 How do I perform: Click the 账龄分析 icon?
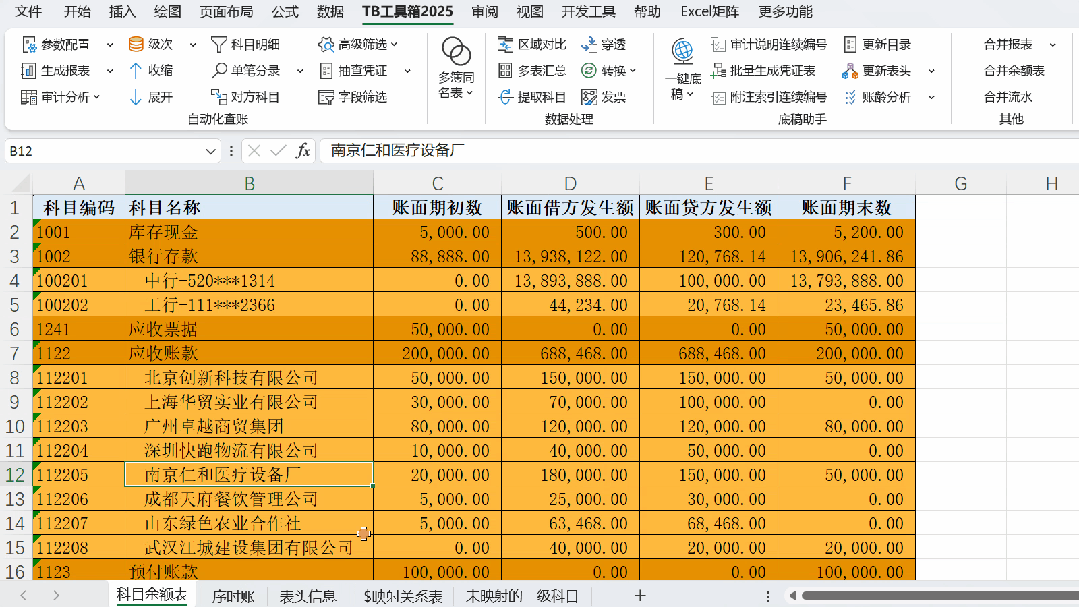tap(851, 97)
